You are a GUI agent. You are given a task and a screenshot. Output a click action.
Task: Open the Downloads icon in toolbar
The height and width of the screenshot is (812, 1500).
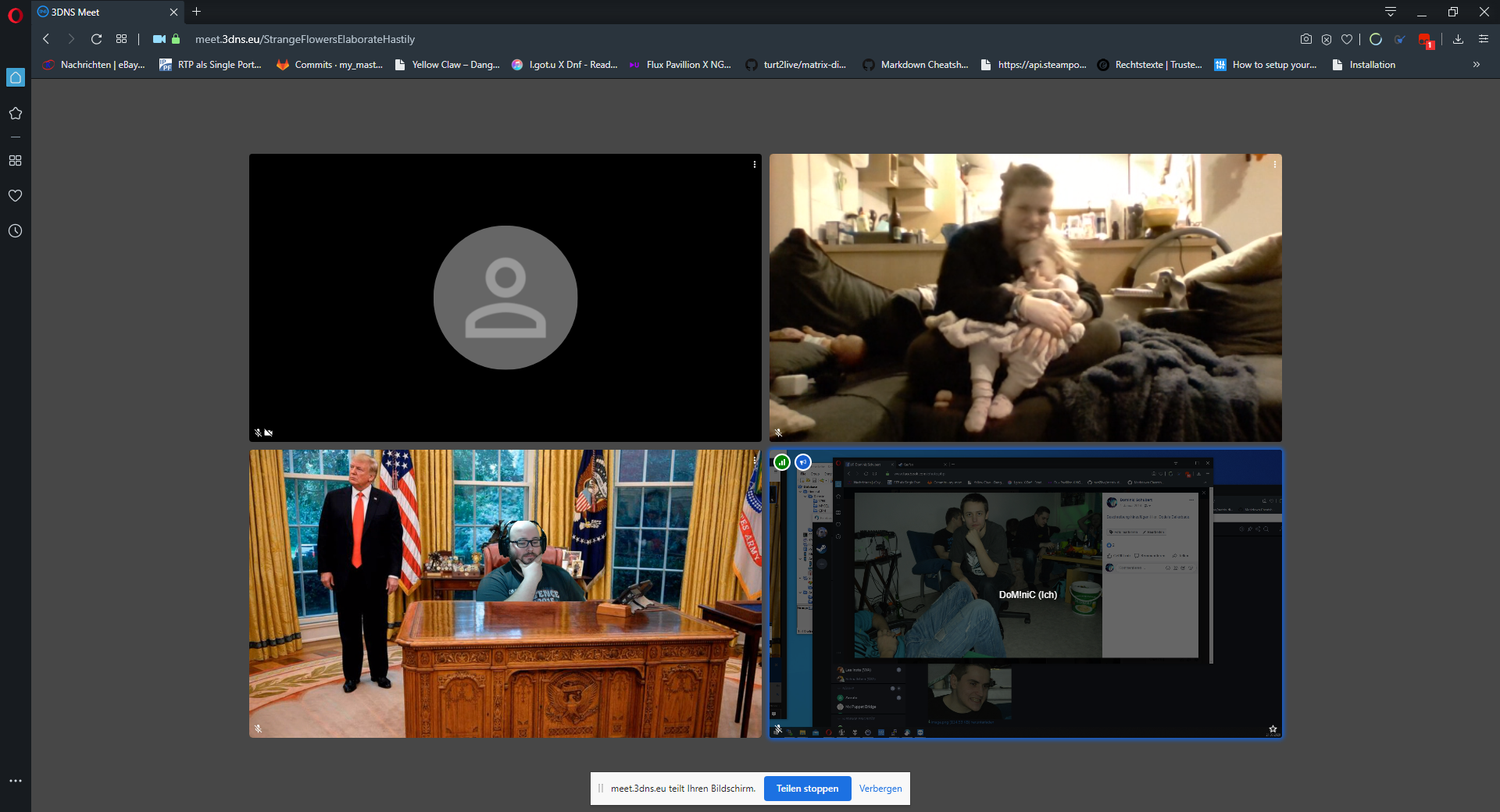coord(1458,39)
